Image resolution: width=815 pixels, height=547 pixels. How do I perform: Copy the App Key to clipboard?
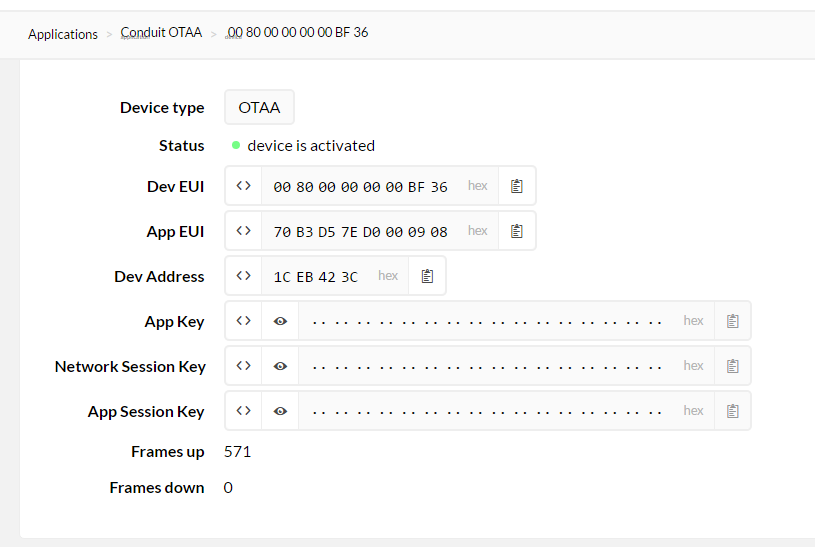coord(733,321)
